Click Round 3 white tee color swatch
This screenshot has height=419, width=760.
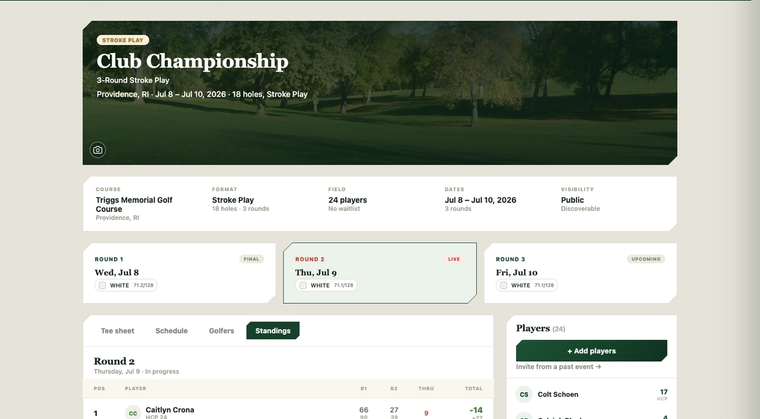(x=504, y=286)
